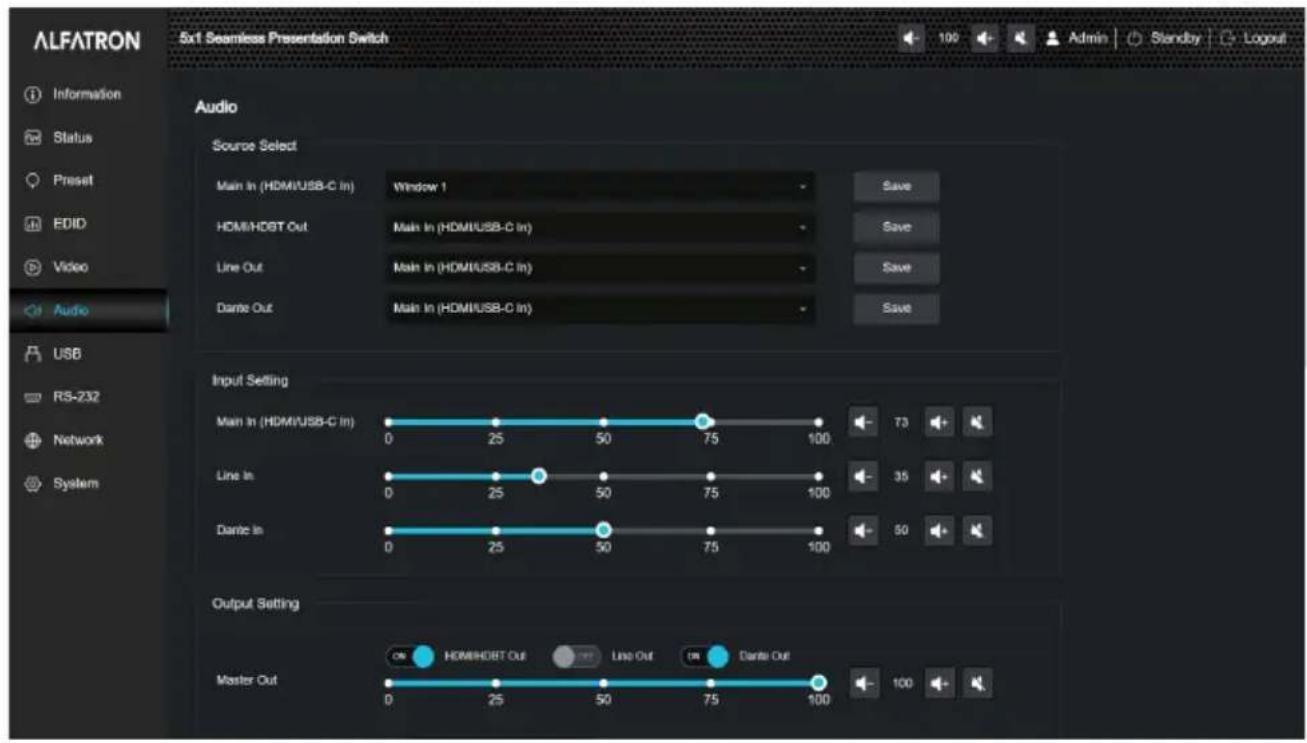Click the Dante In volume value 50
The image size is (1307, 743).
tap(900, 530)
